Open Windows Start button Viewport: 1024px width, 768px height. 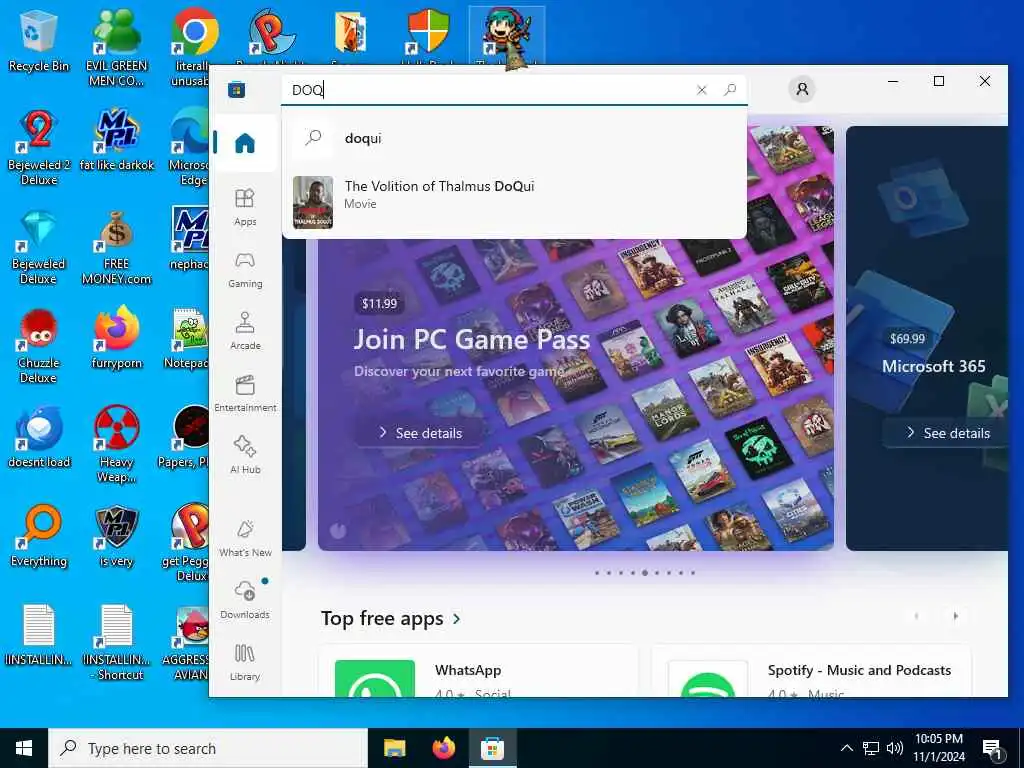point(24,748)
